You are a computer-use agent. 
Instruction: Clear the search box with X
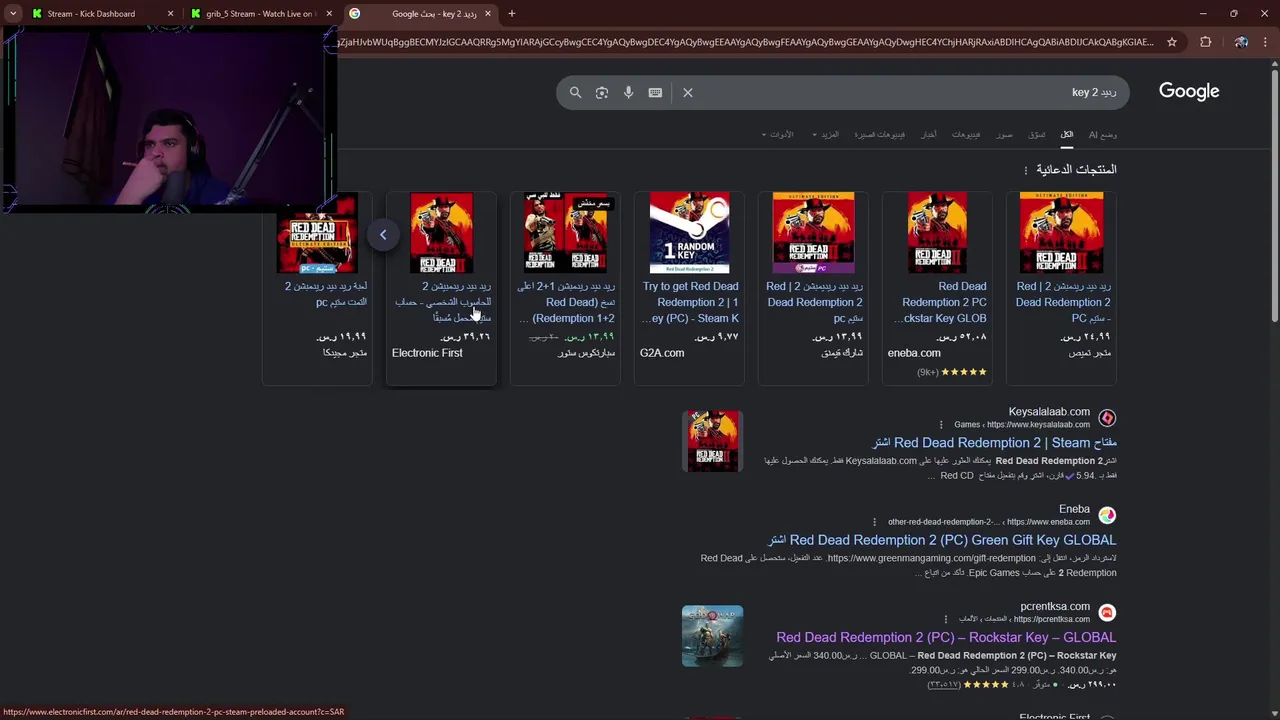[x=688, y=92]
